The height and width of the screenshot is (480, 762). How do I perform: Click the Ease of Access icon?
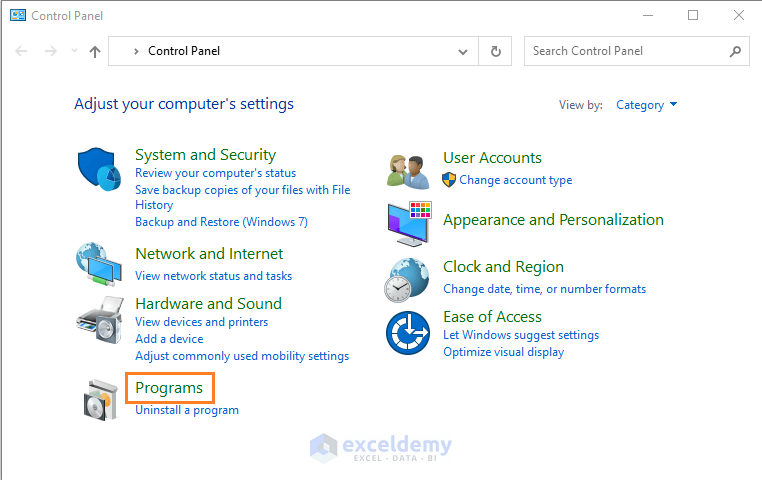click(408, 332)
